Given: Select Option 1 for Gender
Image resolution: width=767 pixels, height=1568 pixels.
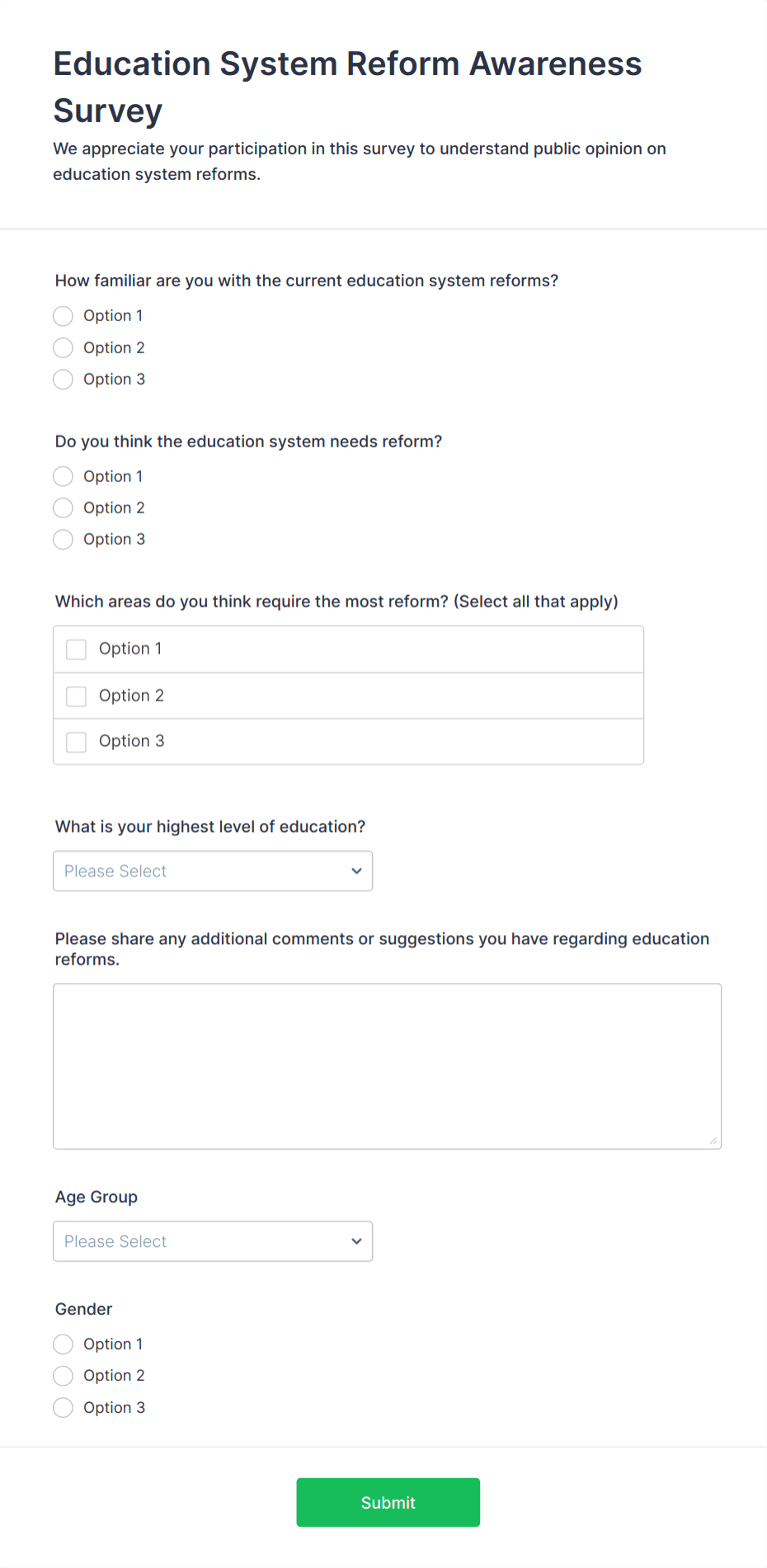Looking at the screenshot, I should [63, 1344].
